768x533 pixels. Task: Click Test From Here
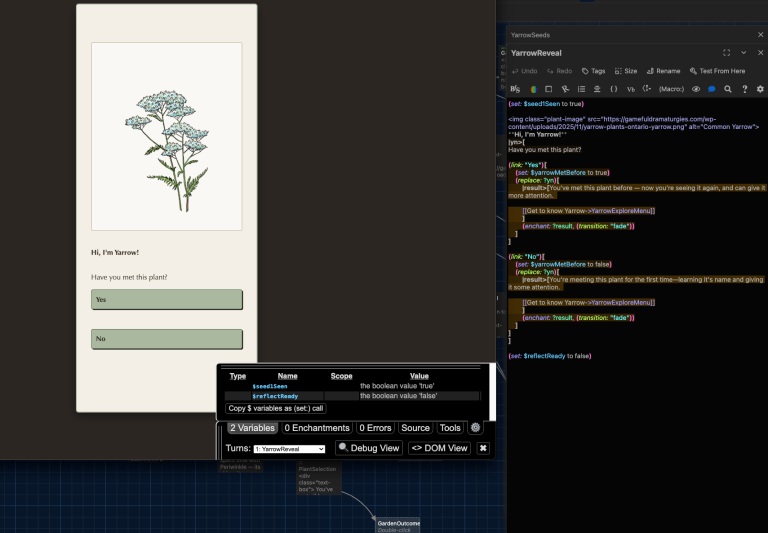point(718,71)
